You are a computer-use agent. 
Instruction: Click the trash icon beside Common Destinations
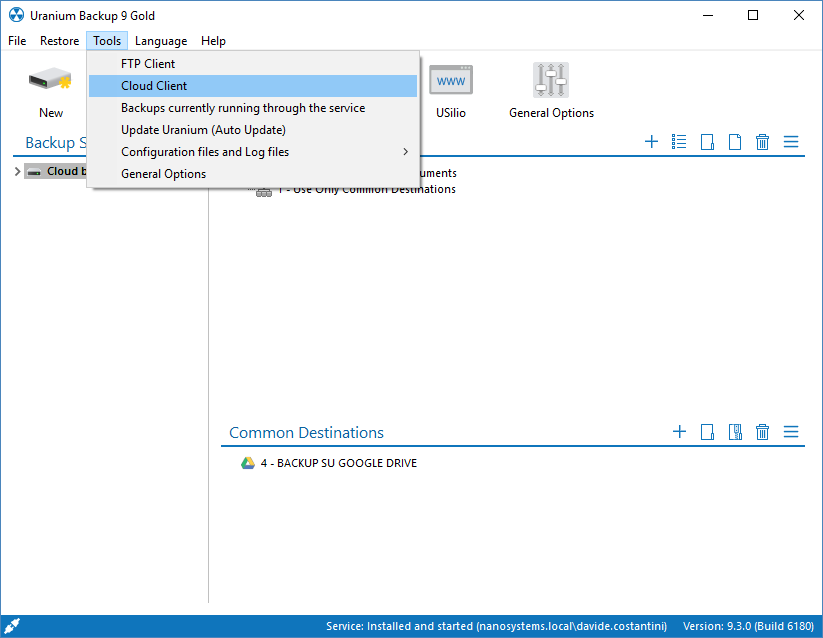pyautogui.click(x=763, y=432)
